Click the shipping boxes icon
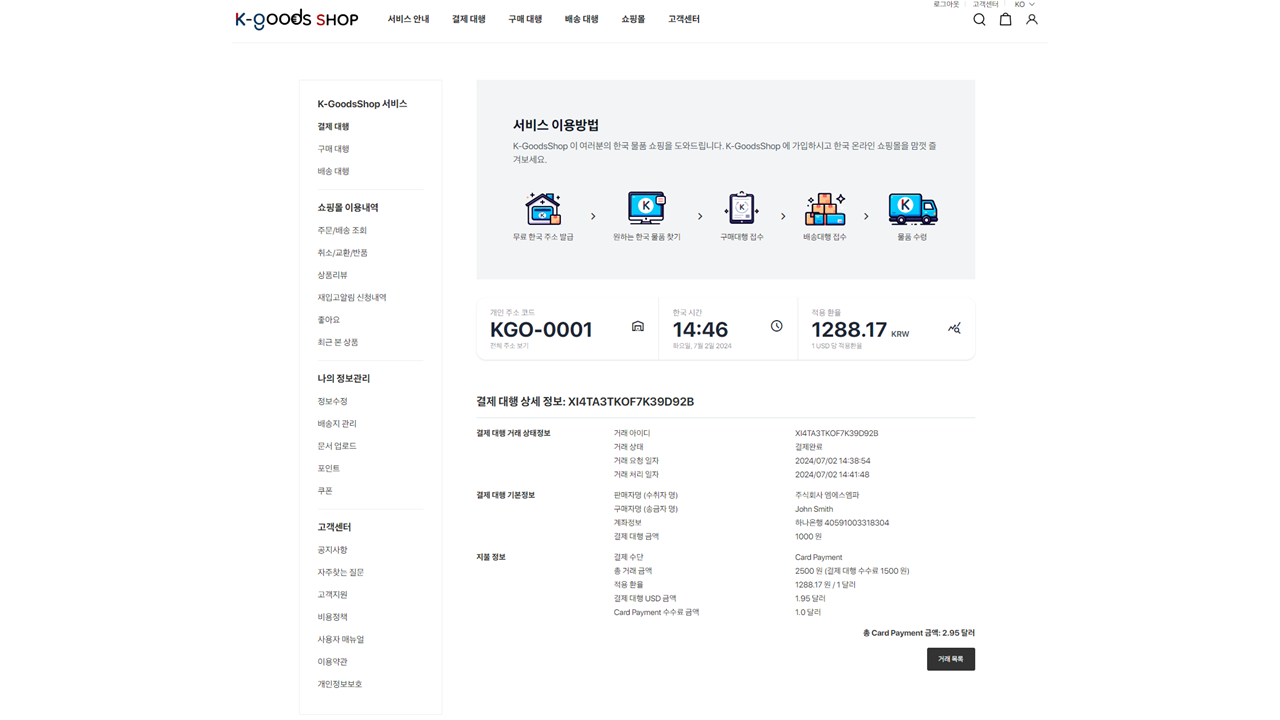Image resolution: width=1280 pixels, height=720 pixels. click(x=825, y=209)
